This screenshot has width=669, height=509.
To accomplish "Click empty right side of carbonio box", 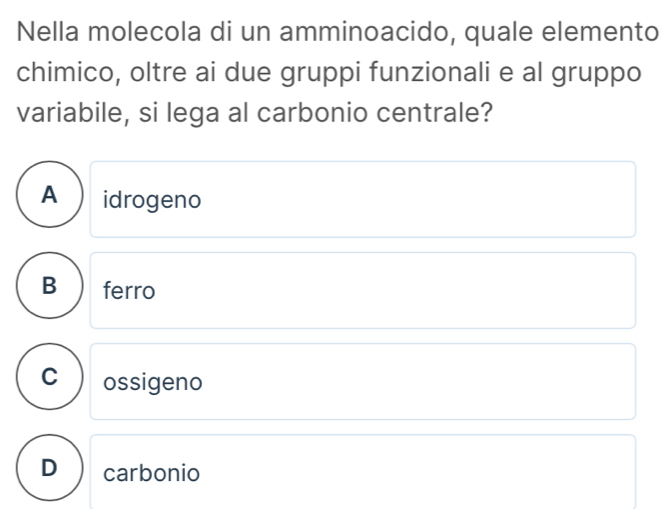I will tap(450, 472).
